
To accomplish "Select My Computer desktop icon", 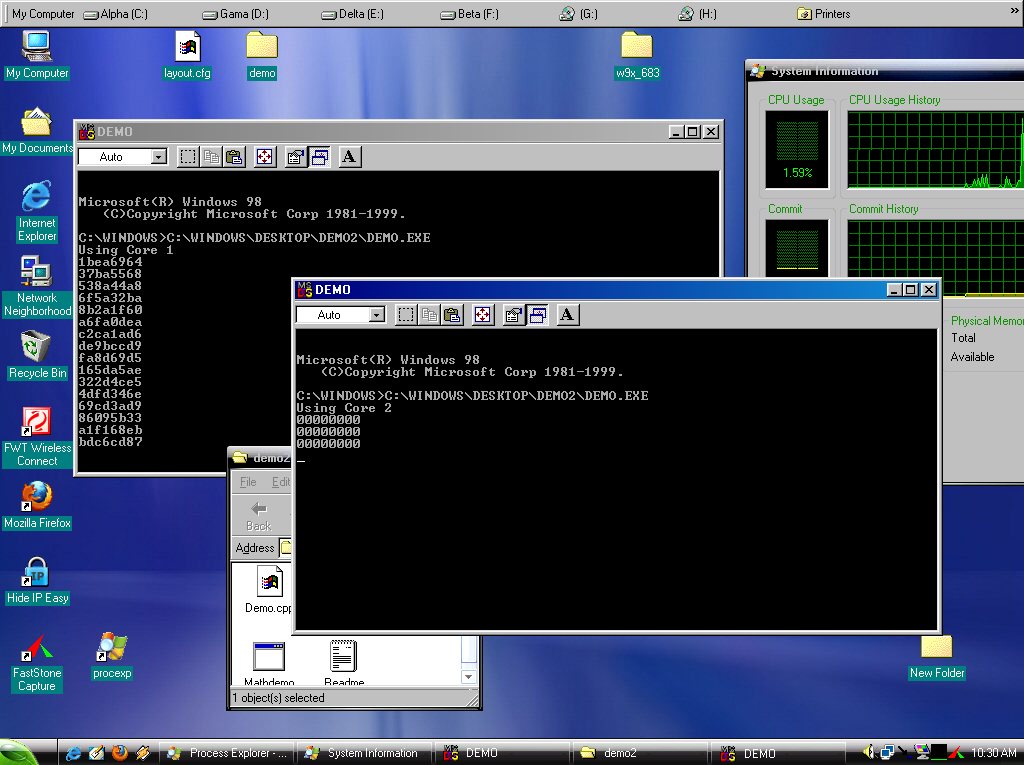I will pyautogui.click(x=37, y=55).
